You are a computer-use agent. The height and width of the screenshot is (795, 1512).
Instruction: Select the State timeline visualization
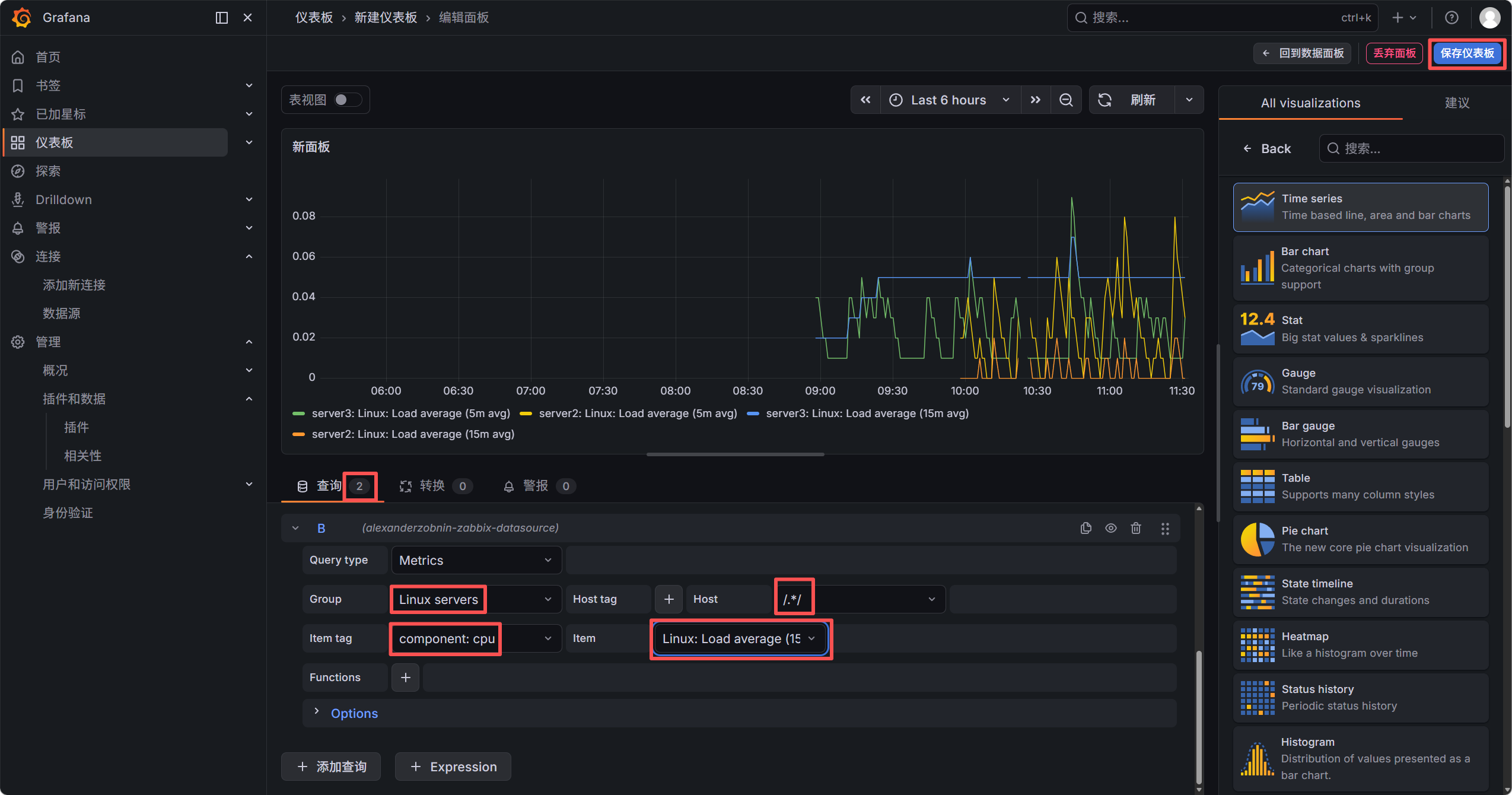click(x=1361, y=592)
